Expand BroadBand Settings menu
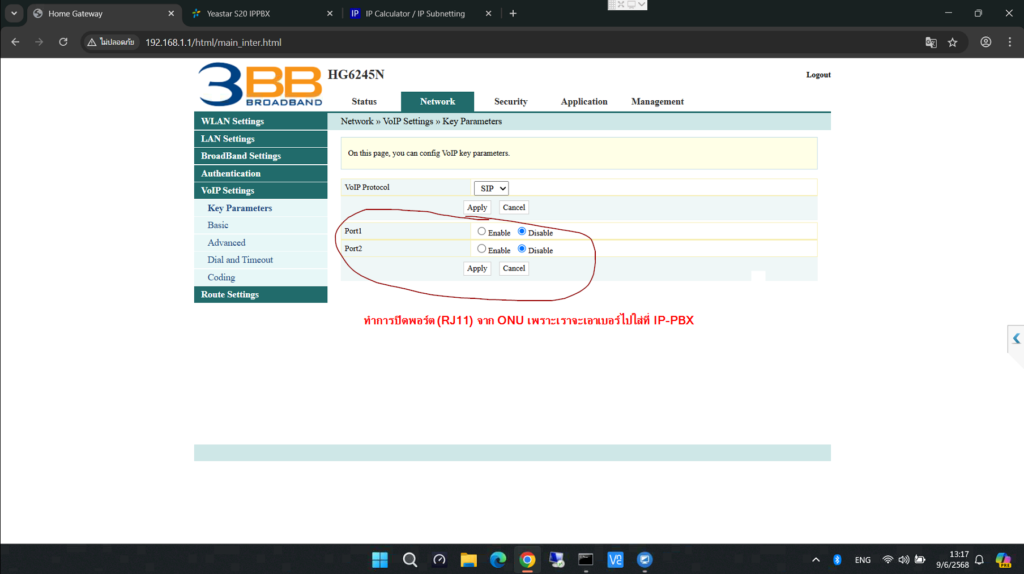Screen dimensions: 1024x574 tap(261, 156)
